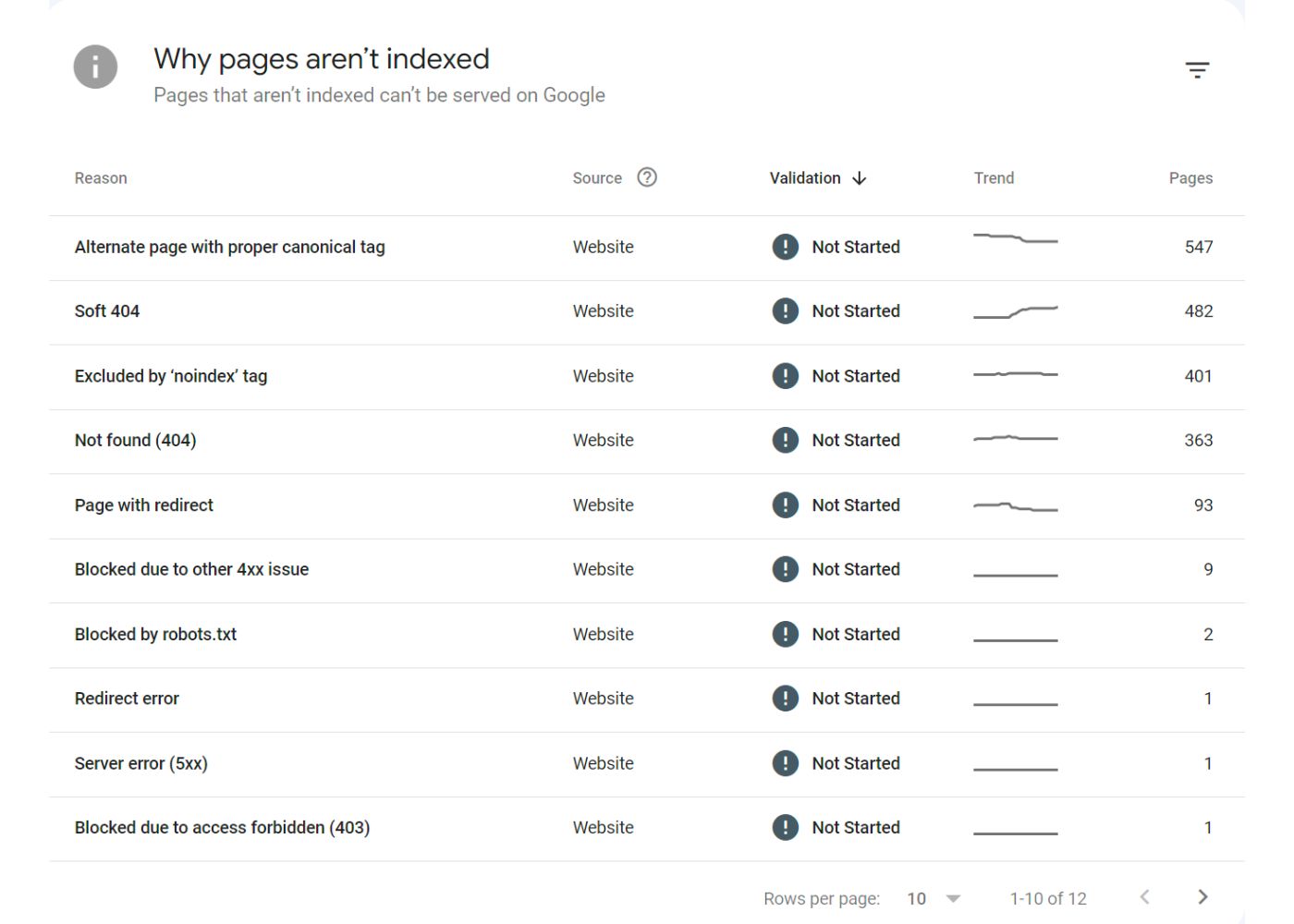Toggle Validation sort arrow
This screenshot has height=924, width=1294.
pyautogui.click(x=860, y=178)
